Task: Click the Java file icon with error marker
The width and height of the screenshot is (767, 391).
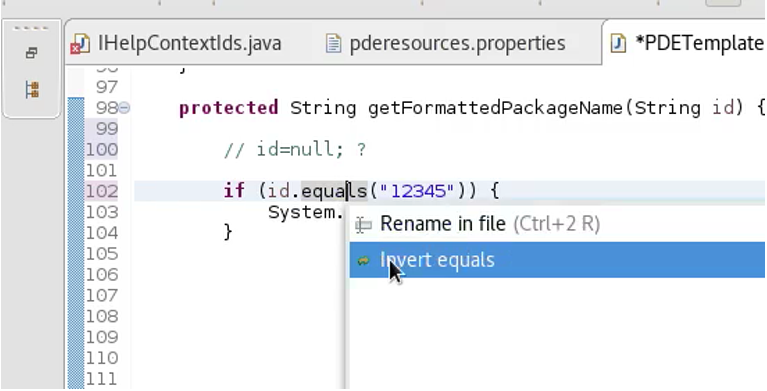Action: click(x=80, y=44)
